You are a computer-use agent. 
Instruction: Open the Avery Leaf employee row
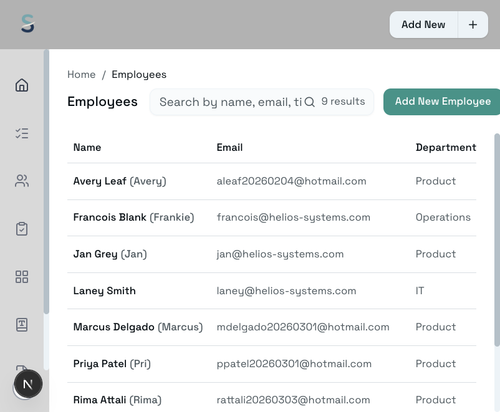pos(272,181)
